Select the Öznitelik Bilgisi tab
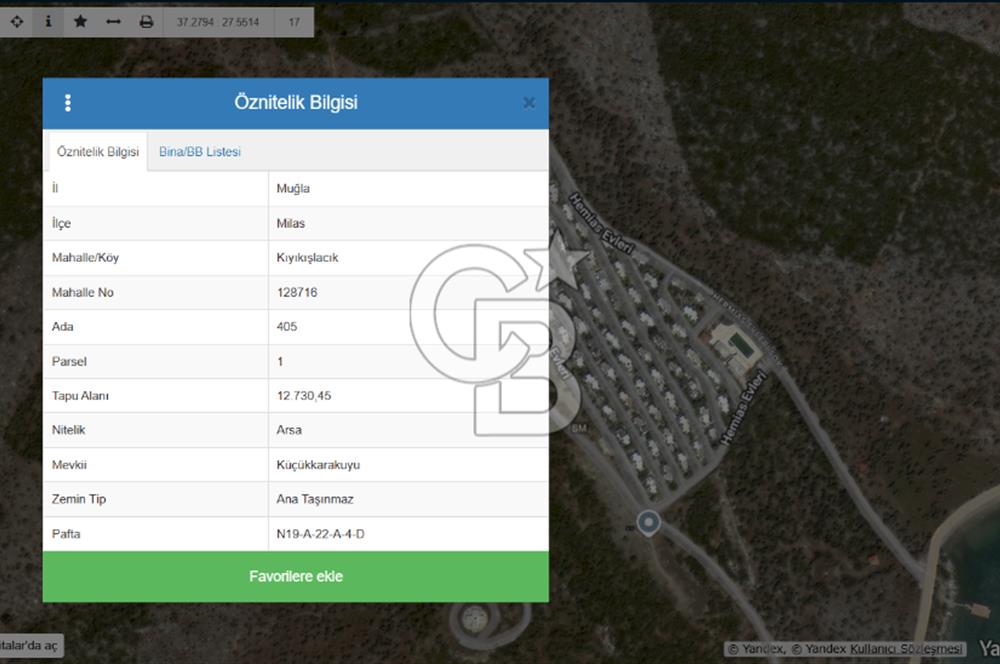Screen dimensions: 1000x664 pos(98,152)
